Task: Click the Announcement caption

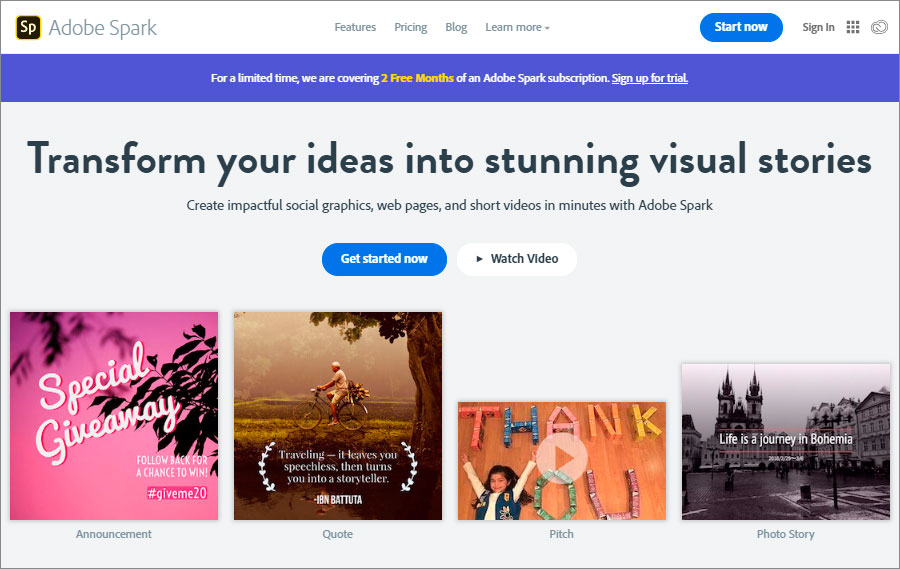Action: 114,534
